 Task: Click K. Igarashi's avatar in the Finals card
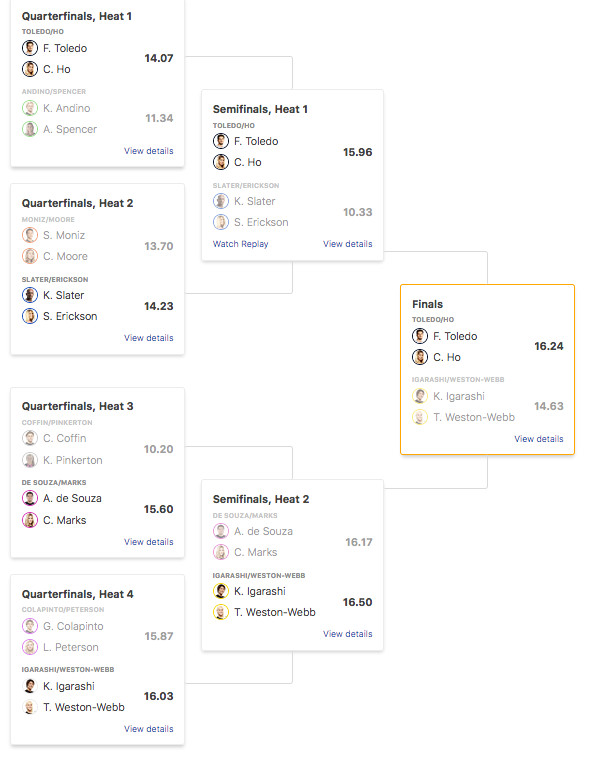pyautogui.click(x=420, y=396)
